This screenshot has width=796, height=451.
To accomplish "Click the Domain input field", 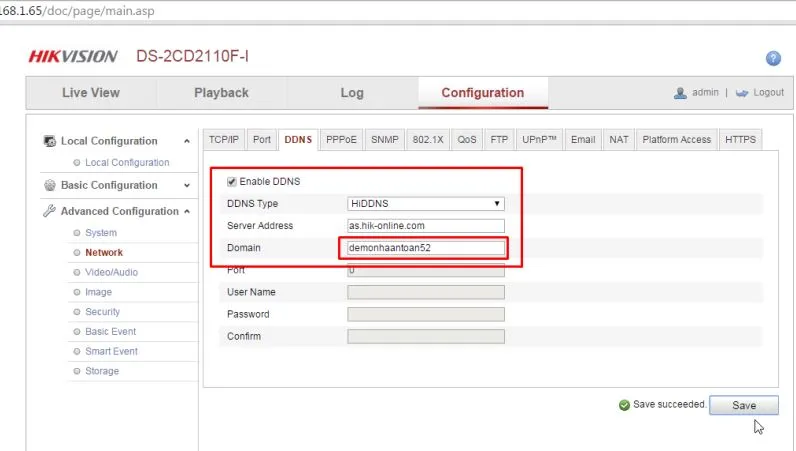I will click(x=425, y=248).
